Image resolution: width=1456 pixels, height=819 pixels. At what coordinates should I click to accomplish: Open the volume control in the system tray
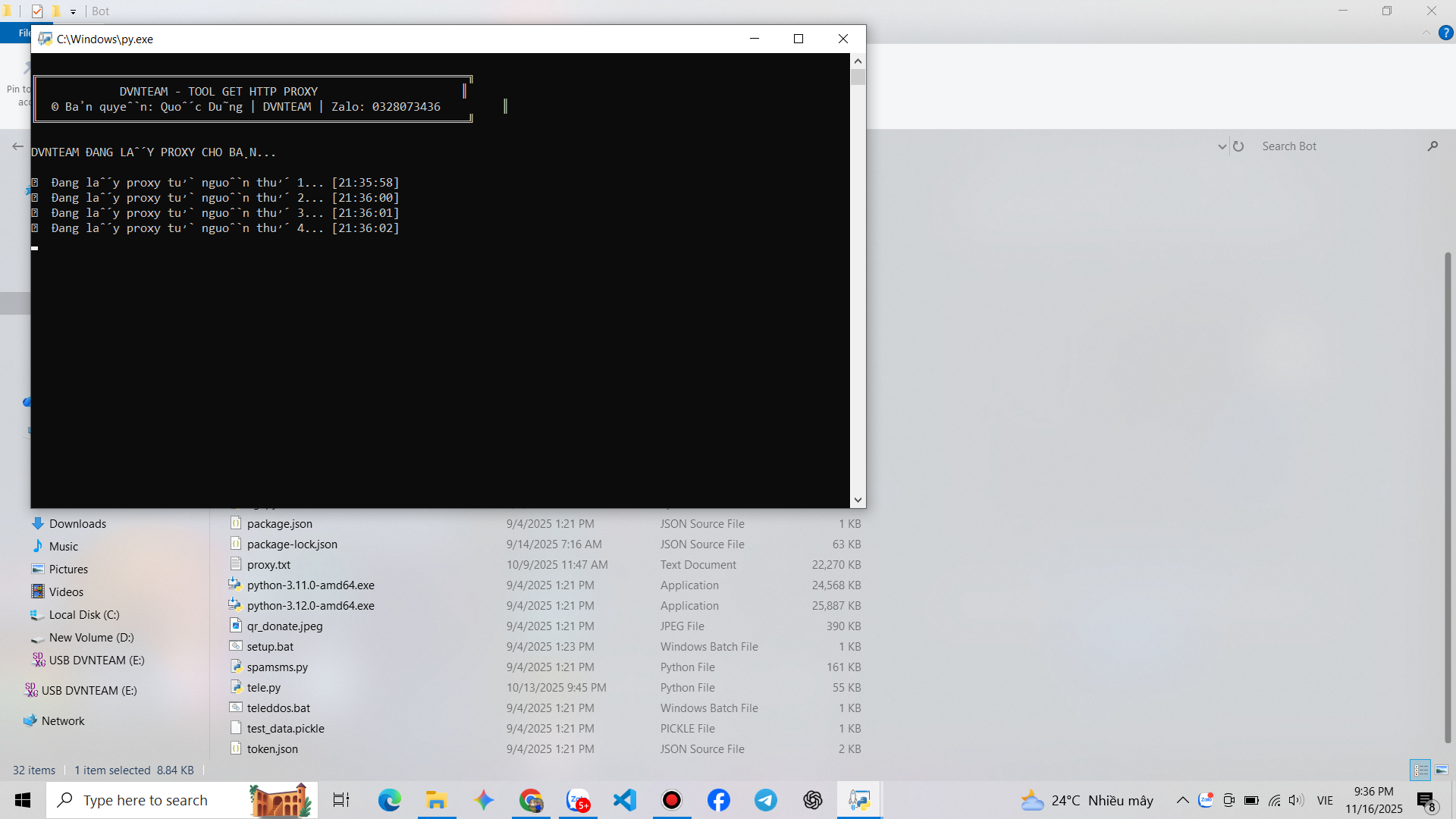coord(1295,801)
